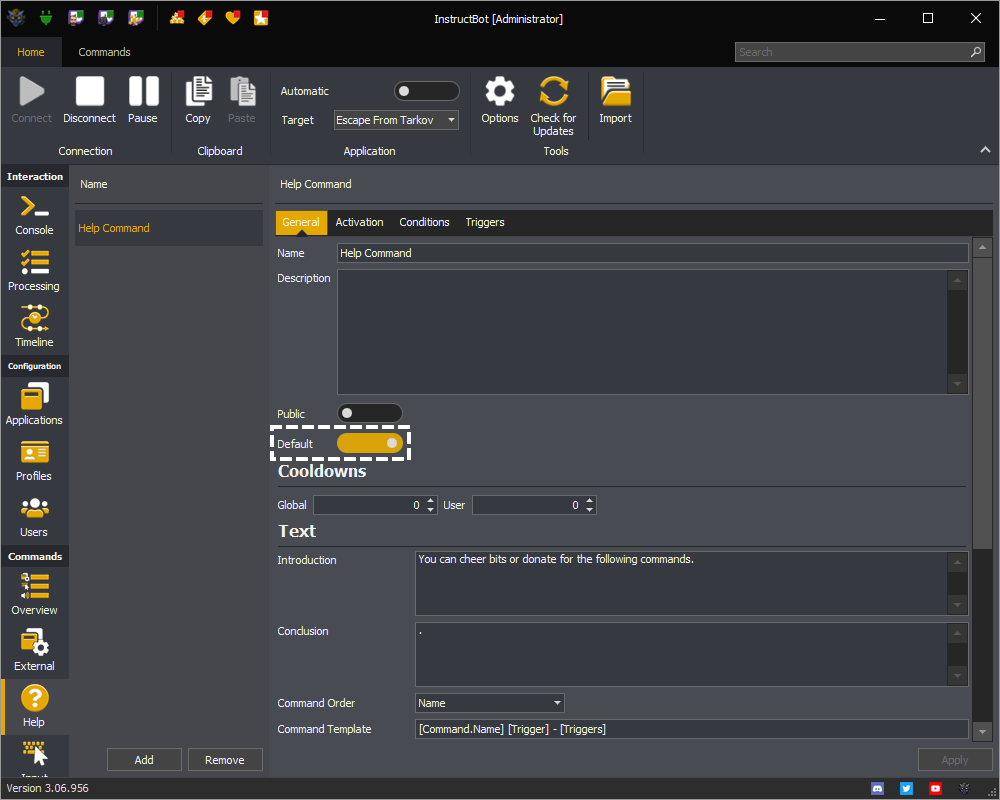This screenshot has height=800, width=1000.
Task: Click into the Conclusion text area
Action: 681,655
